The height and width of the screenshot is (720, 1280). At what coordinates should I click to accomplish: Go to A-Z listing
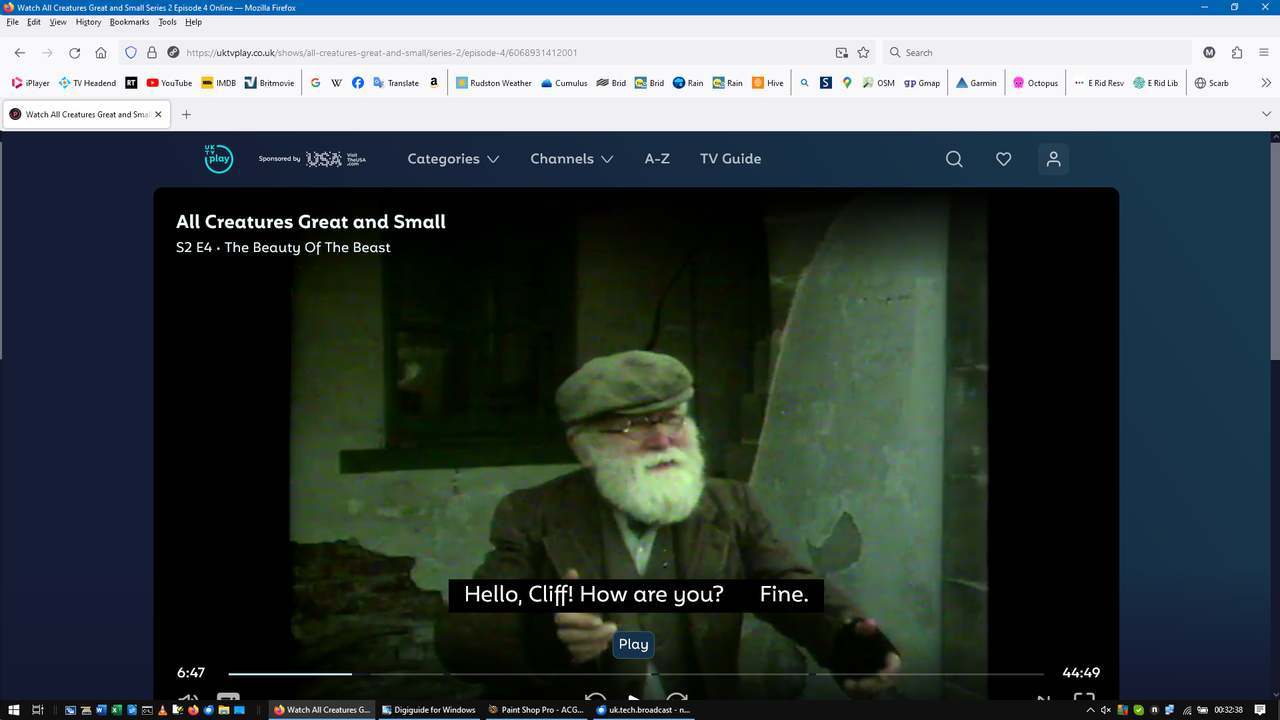pyautogui.click(x=657, y=159)
